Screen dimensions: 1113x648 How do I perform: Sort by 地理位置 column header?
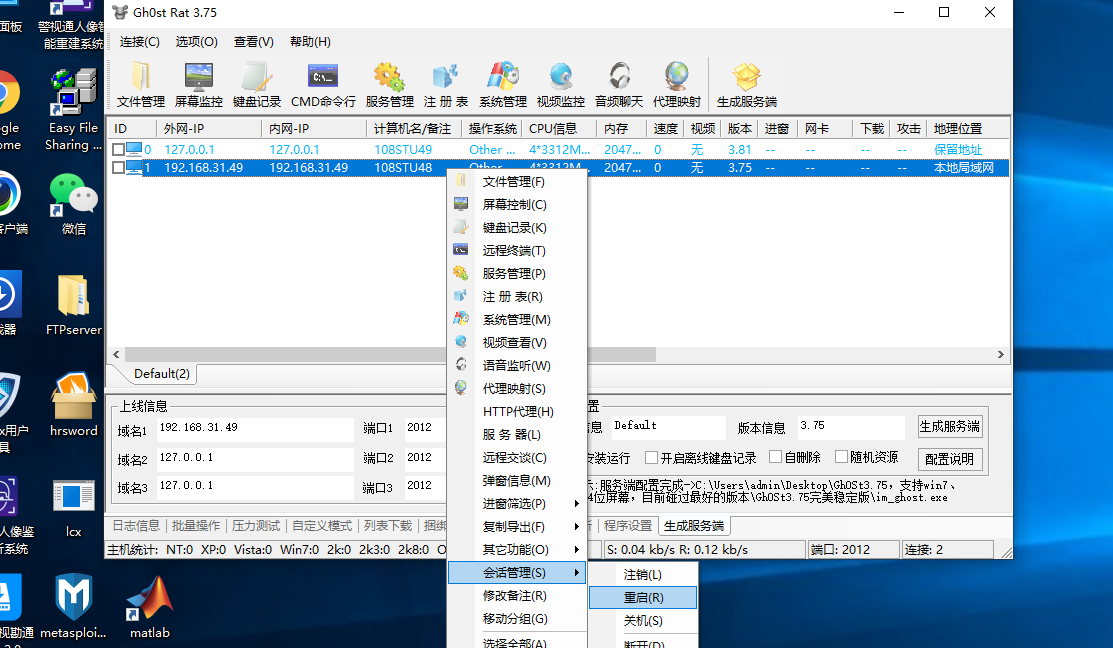coord(967,128)
